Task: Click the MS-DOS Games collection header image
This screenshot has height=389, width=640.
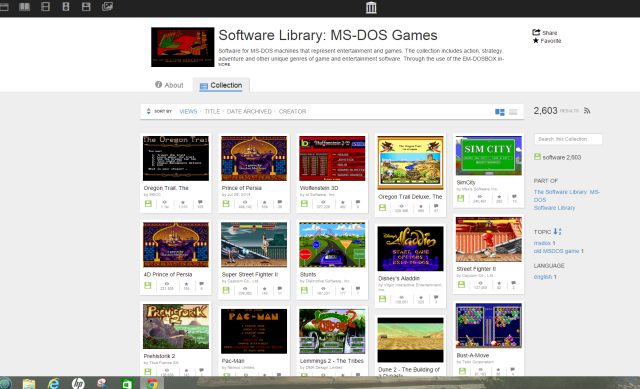Action: [182, 47]
